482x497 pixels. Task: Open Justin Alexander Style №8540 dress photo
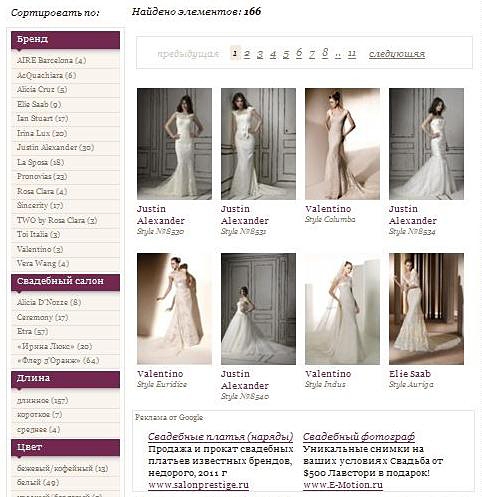point(258,309)
